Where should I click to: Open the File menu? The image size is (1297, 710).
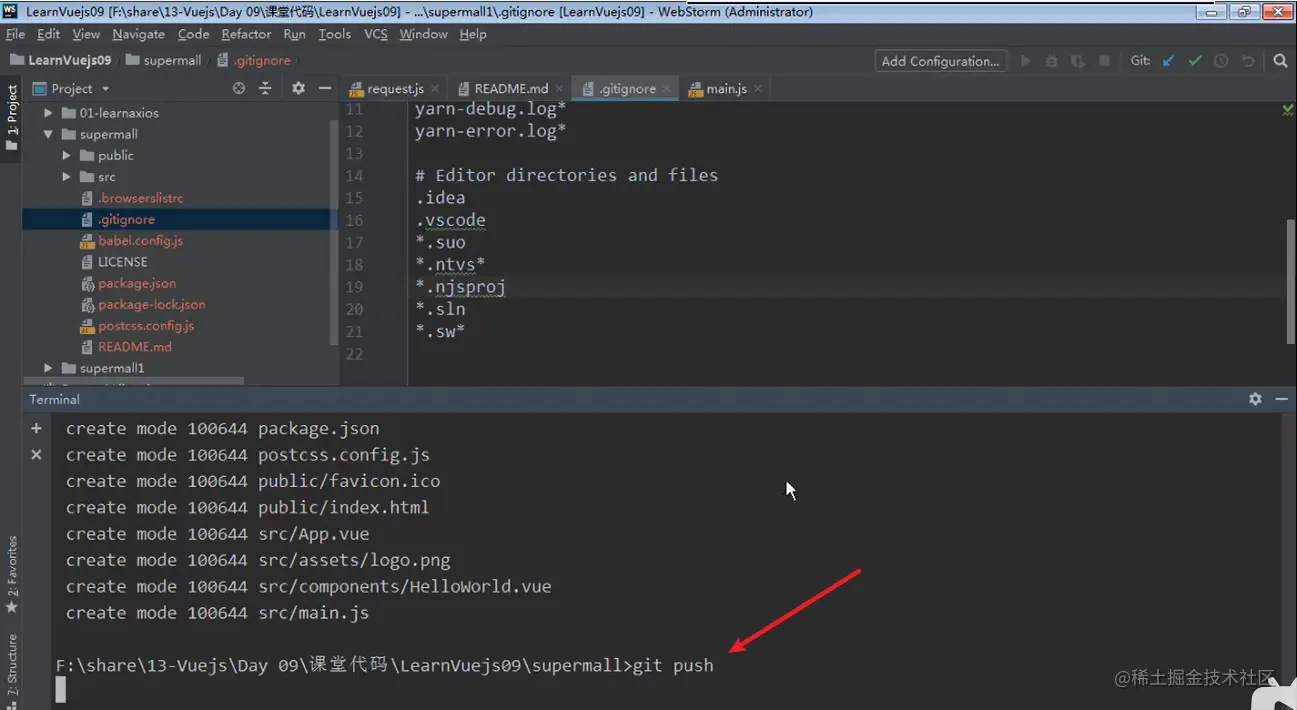click(x=15, y=34)
